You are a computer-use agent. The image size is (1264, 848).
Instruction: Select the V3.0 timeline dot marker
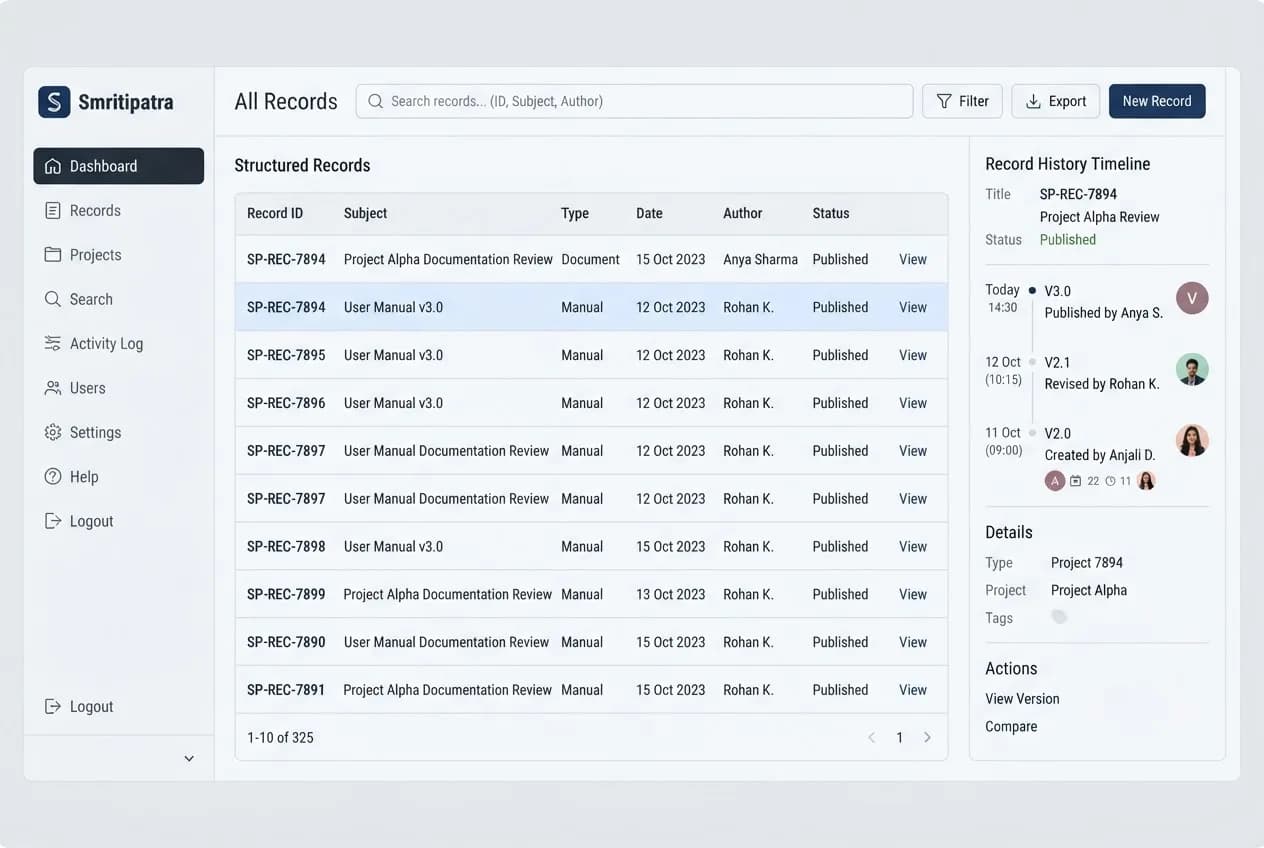point(1032,291)
